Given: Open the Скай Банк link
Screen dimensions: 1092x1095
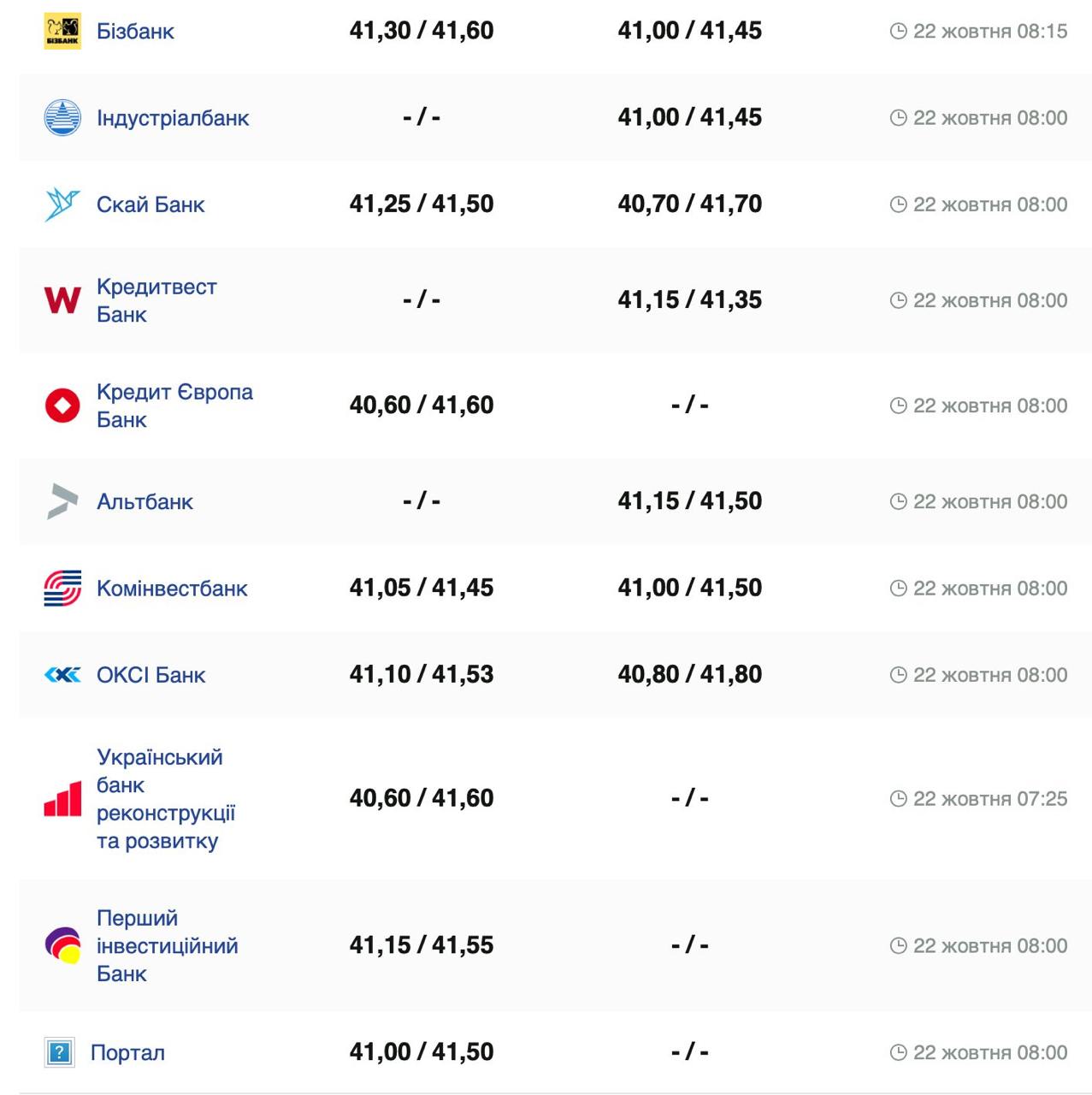Looking at the screenshot, I should coord(151,204).
